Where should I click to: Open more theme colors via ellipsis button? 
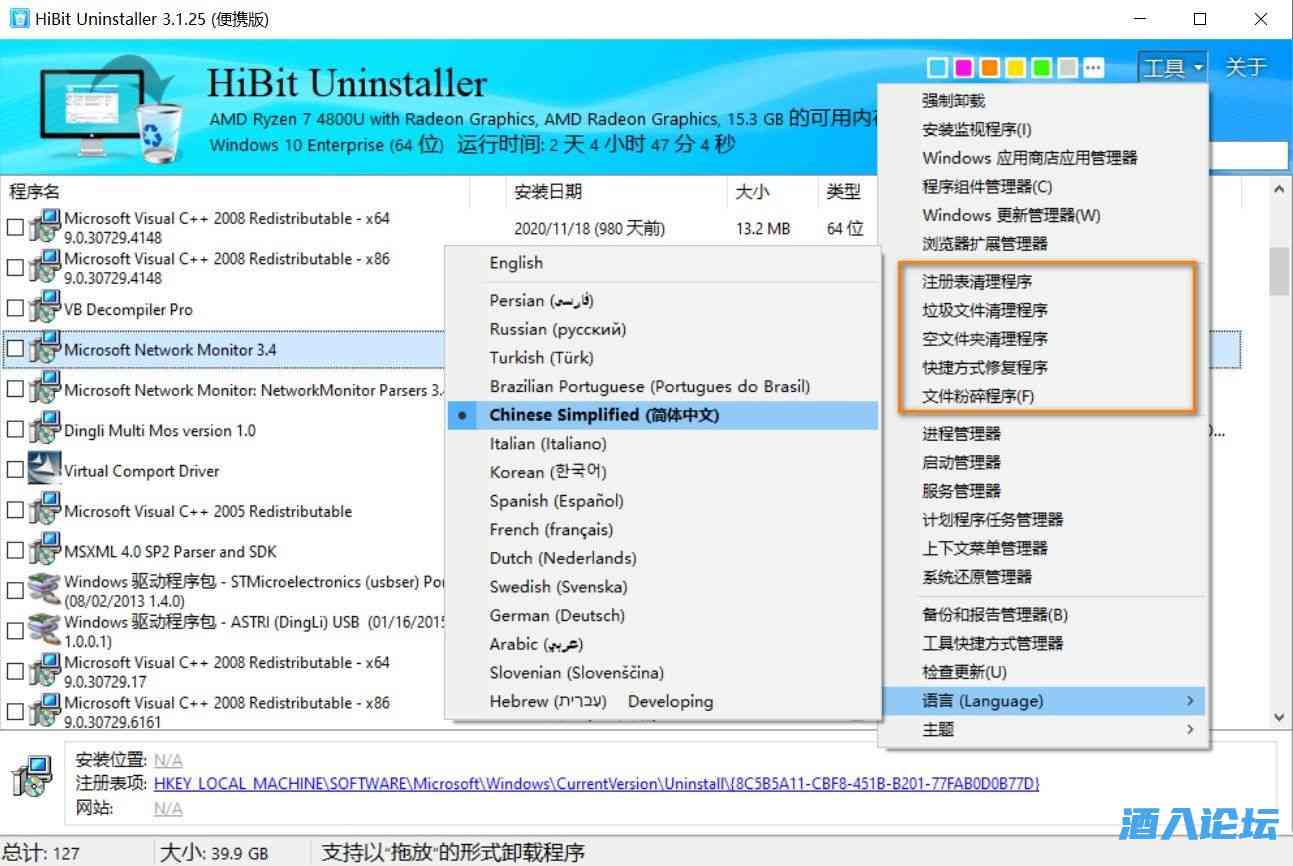(x=1094, y=68)
